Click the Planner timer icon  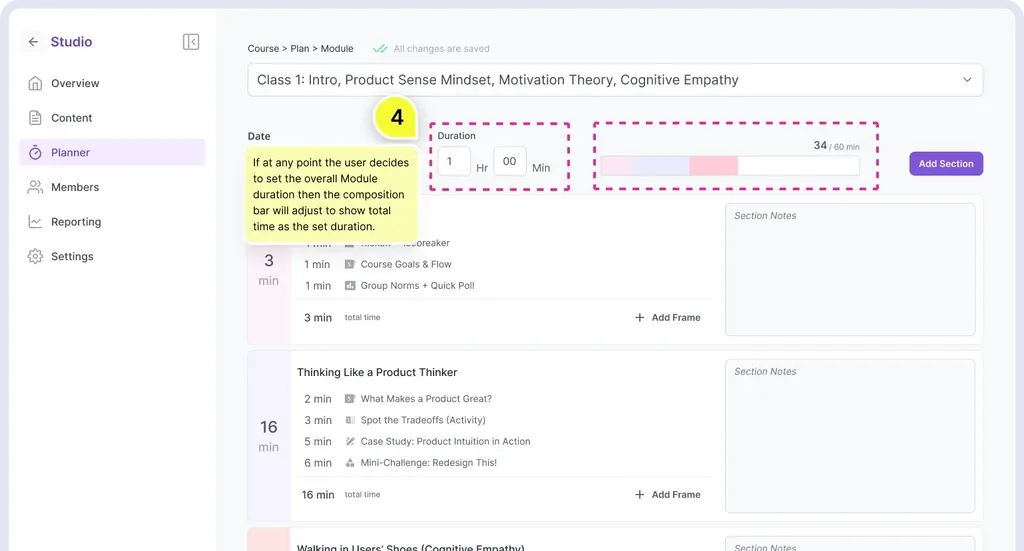click(35, 152)
